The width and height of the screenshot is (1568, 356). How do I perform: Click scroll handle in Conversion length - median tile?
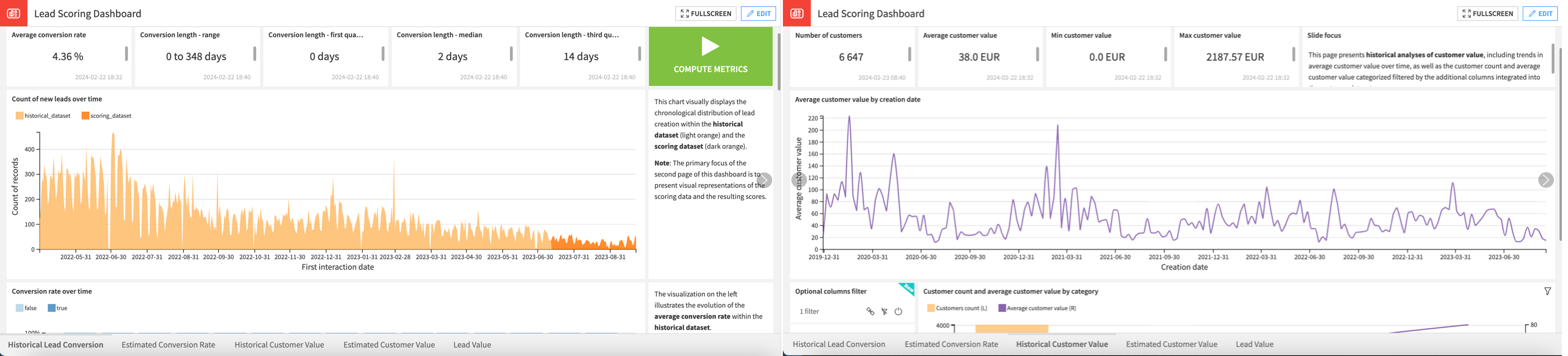(511, 54)
